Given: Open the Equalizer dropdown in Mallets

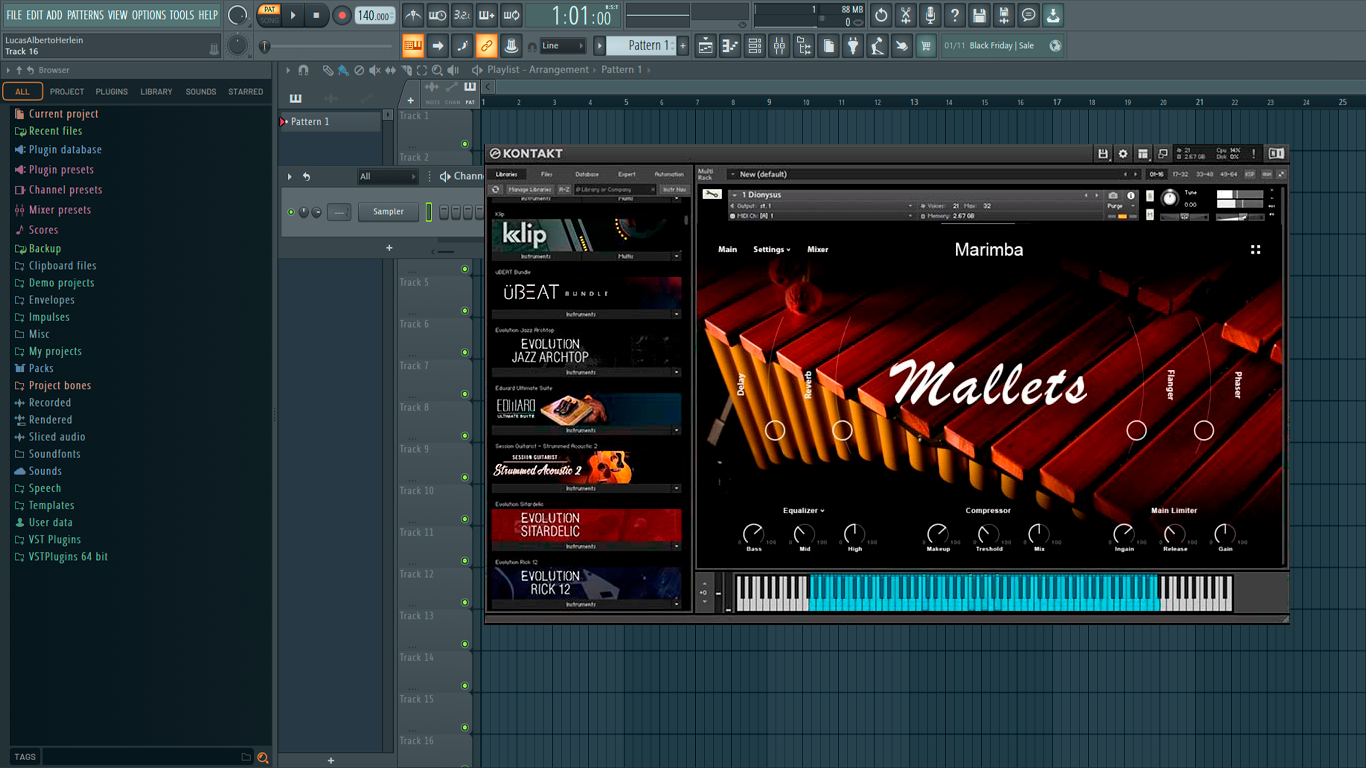Looking at the screenshot, I should click(x=803, y=510).
